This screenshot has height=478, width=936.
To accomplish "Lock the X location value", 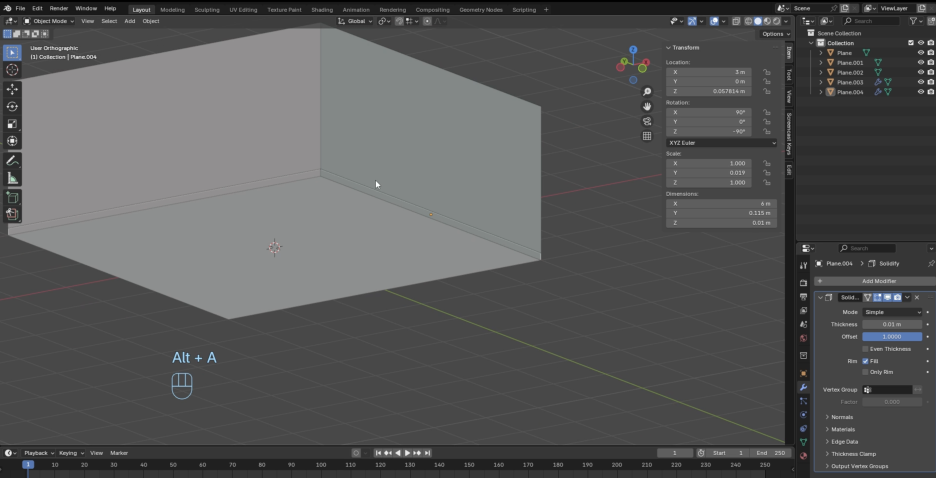I will tap(766, 72).
